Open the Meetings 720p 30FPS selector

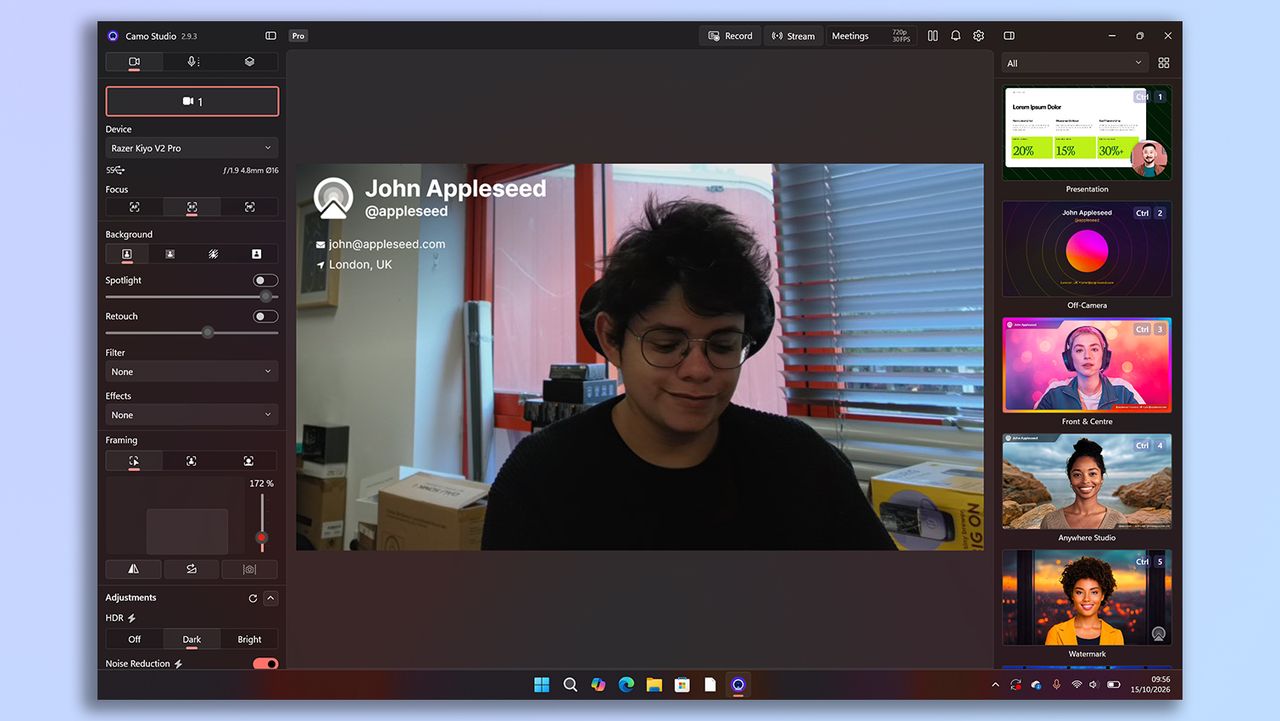871,36
